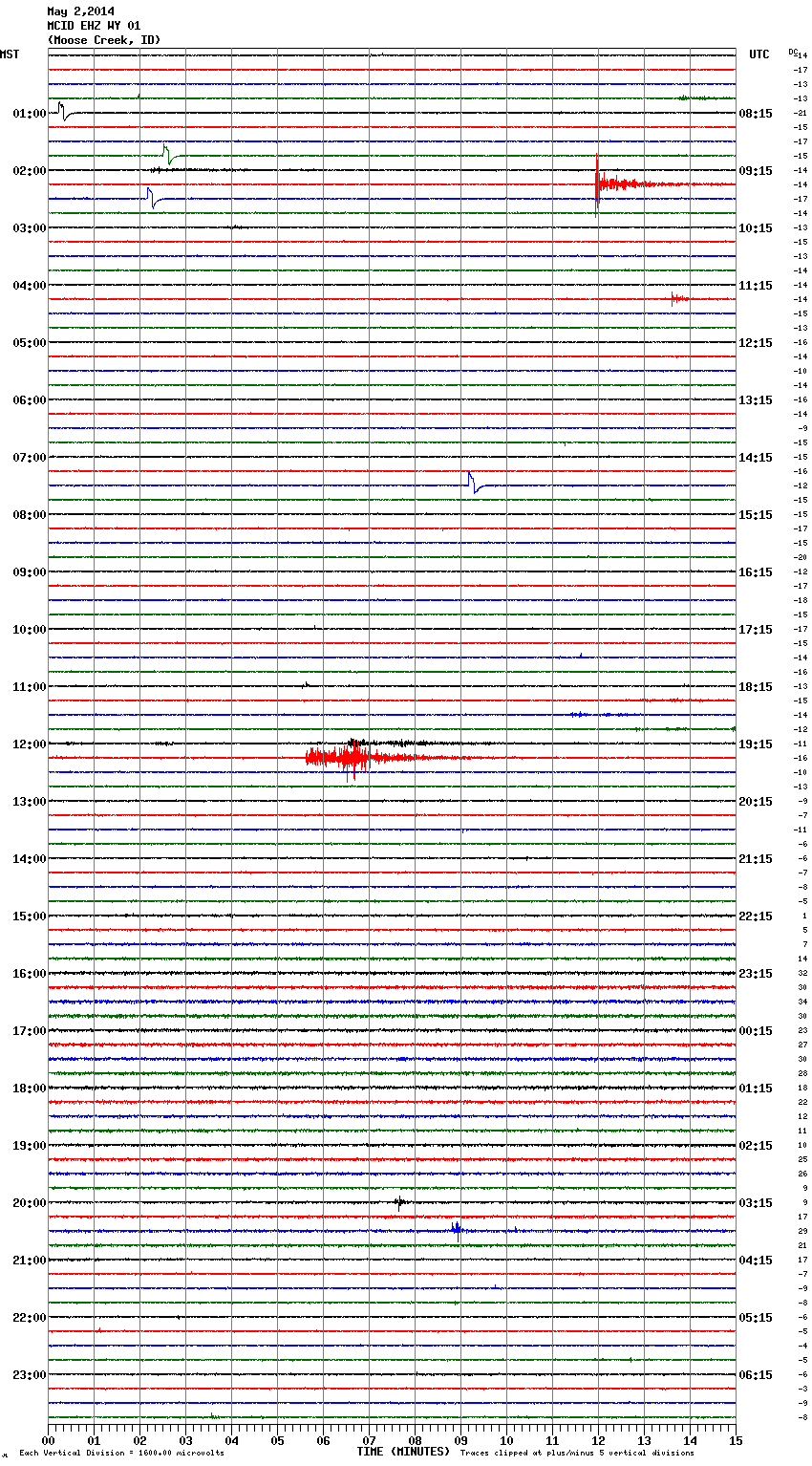812x1466 pixels.
Task: Click the vertical division 1600.00 microvolts note
Action: tap(121, 1453)
